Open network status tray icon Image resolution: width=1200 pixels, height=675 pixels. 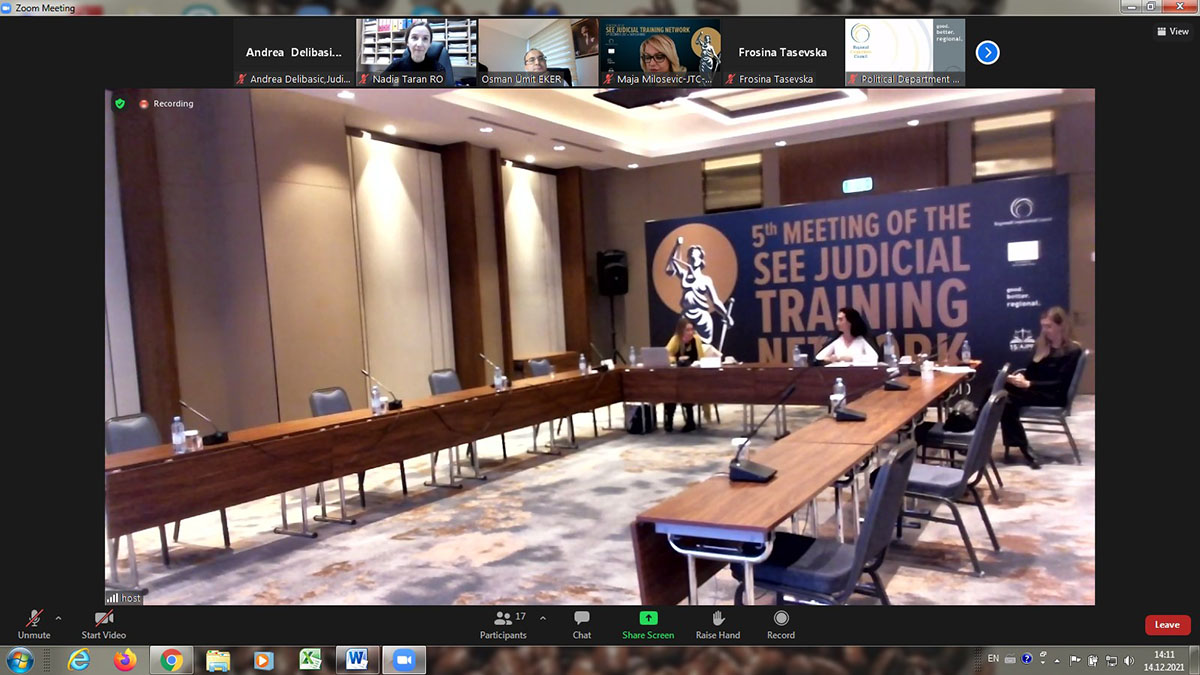point(1111,660)
